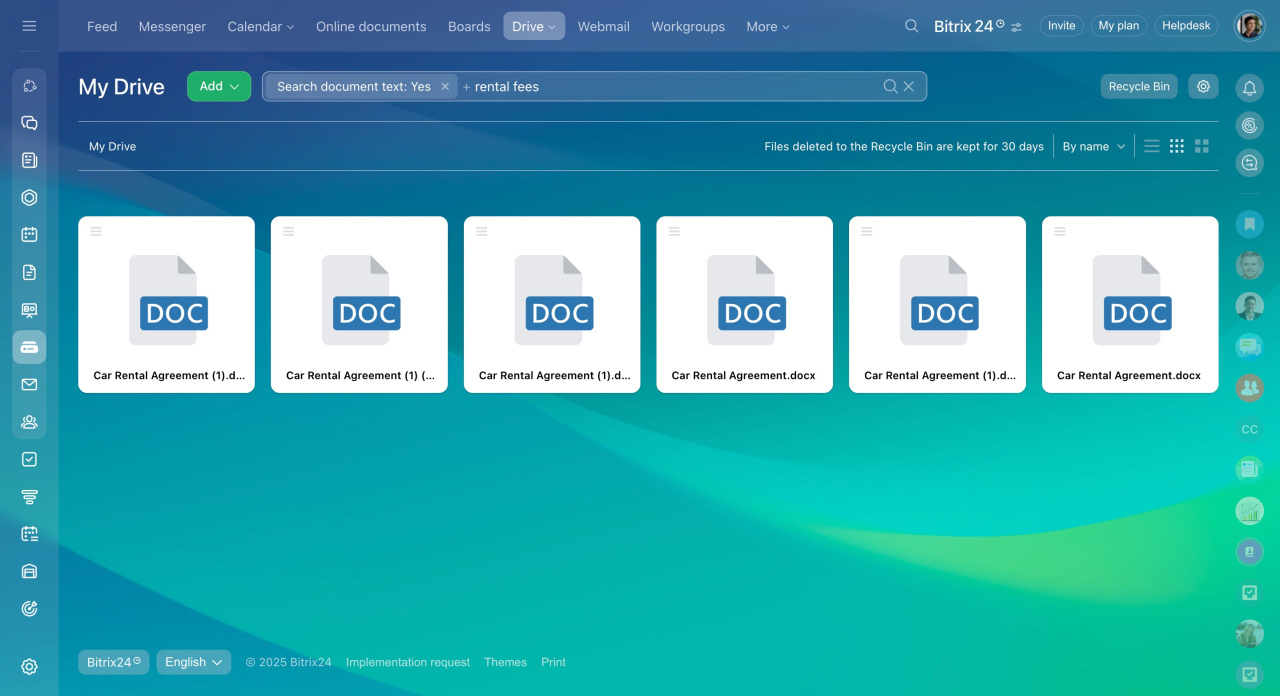Go to Workgroups in top menu

[687, 26]
